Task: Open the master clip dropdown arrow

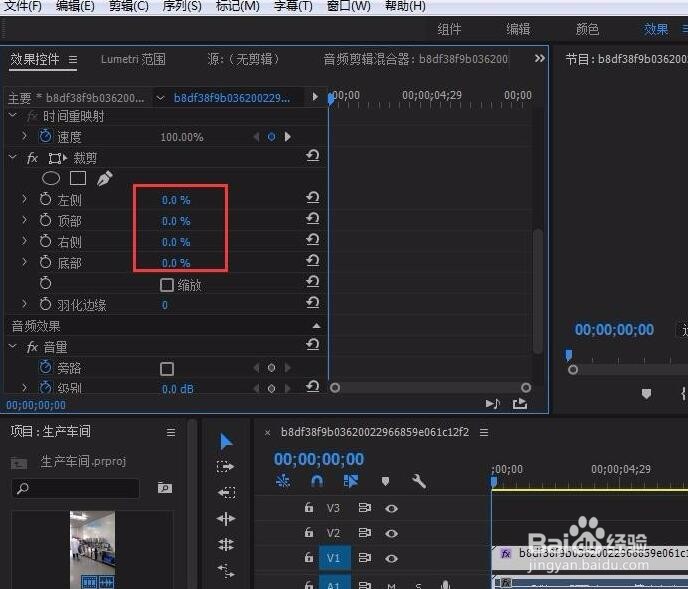Action: 160,97
